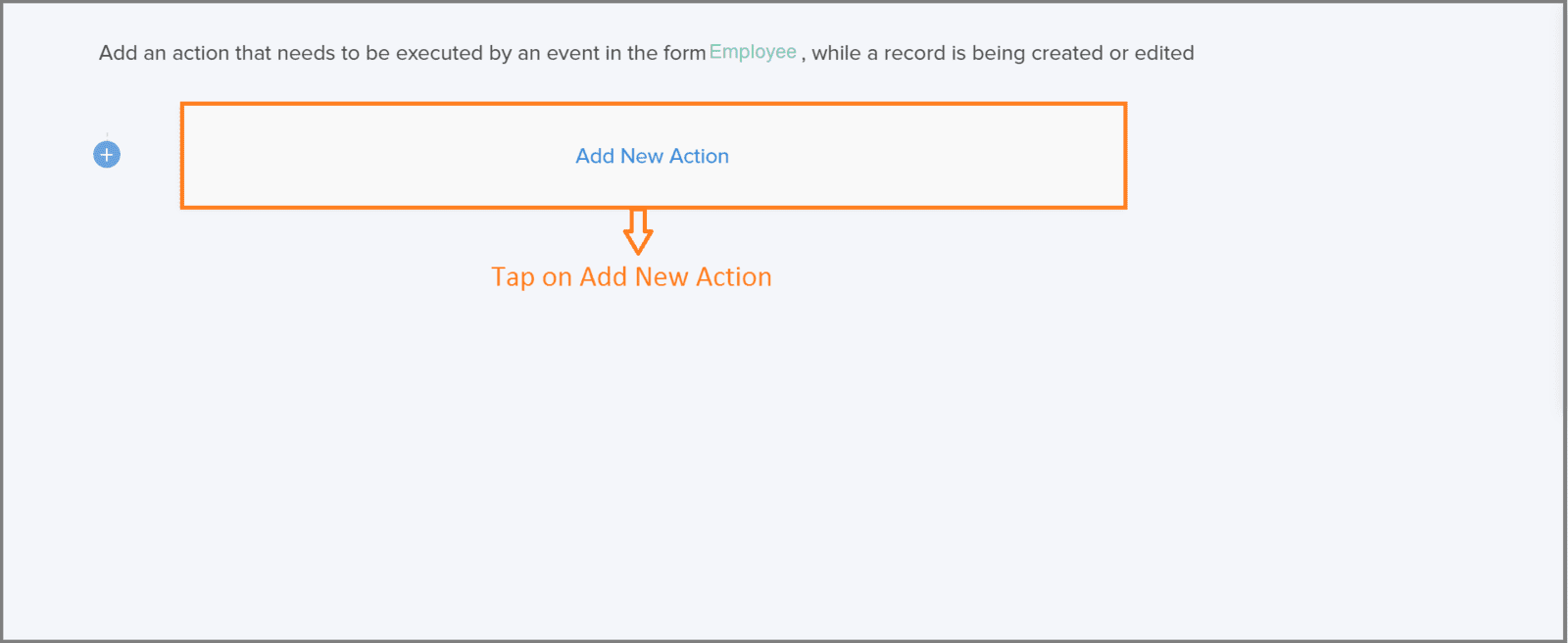Image resolution: width=1568 pixels, height=643 pixels.
Task: Click the word 'New' in Add New Action
Action: [642, 156]
